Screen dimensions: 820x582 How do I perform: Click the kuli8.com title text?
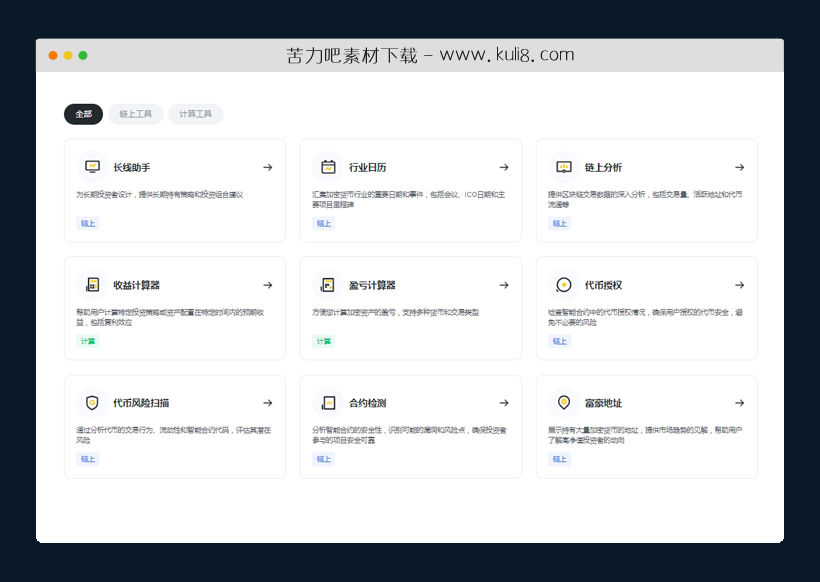coord(410,55)
